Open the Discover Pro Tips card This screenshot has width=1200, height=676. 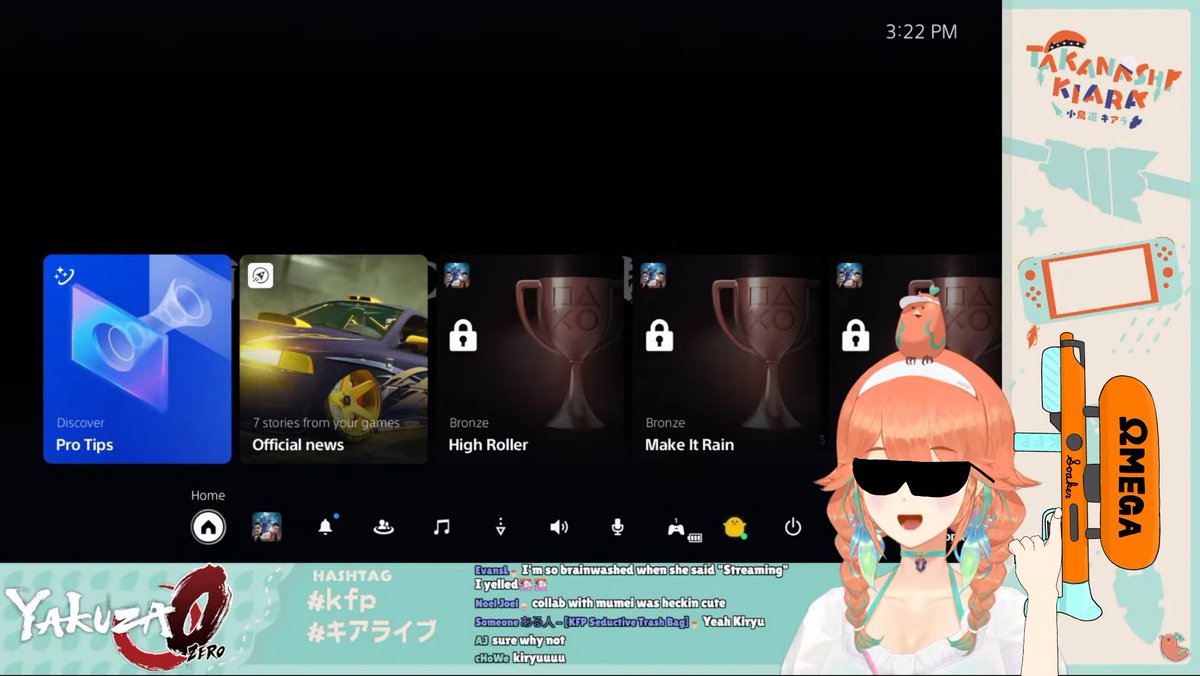(x=137, y=359)
